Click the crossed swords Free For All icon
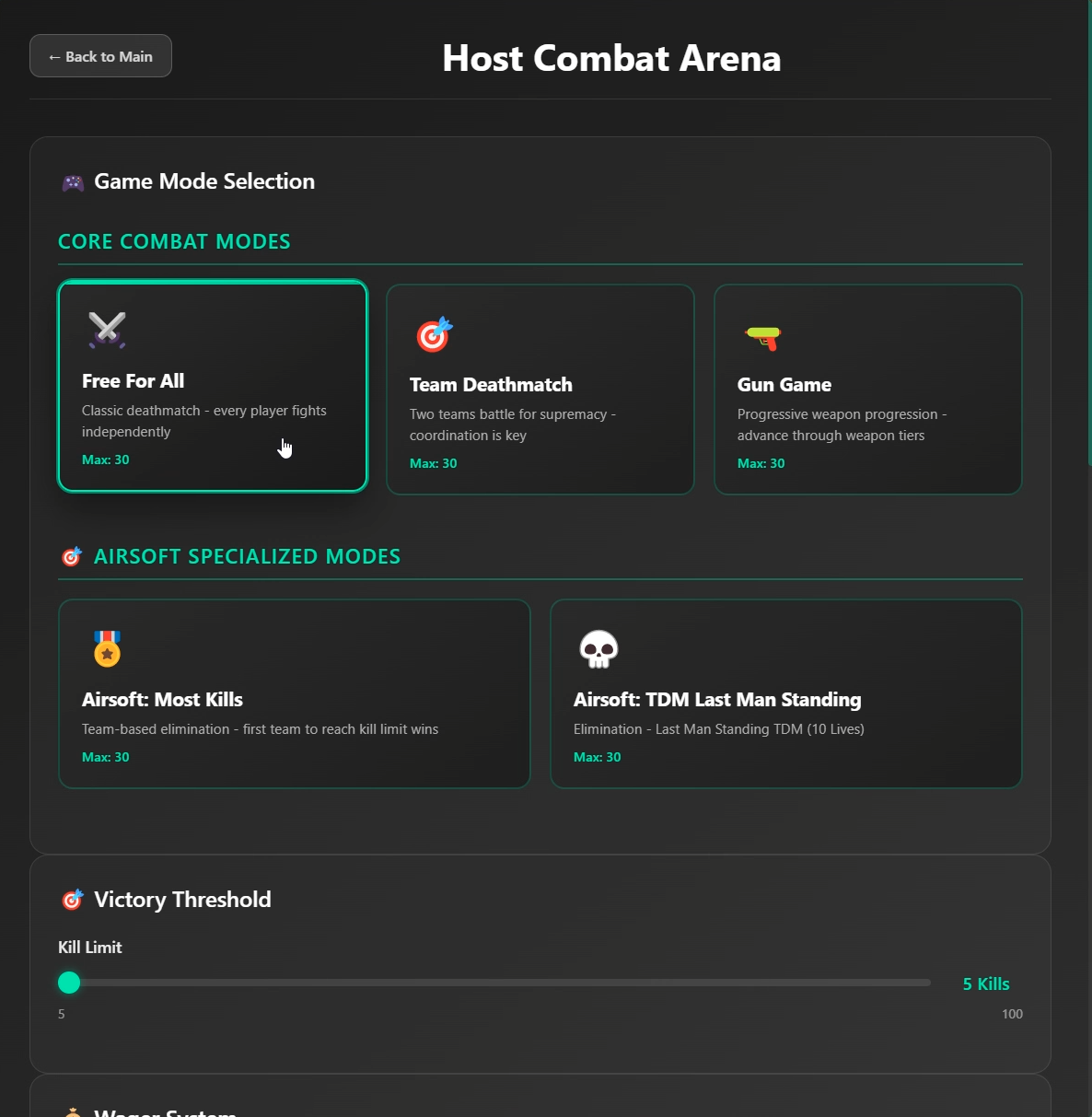Viewport: 1092px width, 1117px height. (107, 330)
